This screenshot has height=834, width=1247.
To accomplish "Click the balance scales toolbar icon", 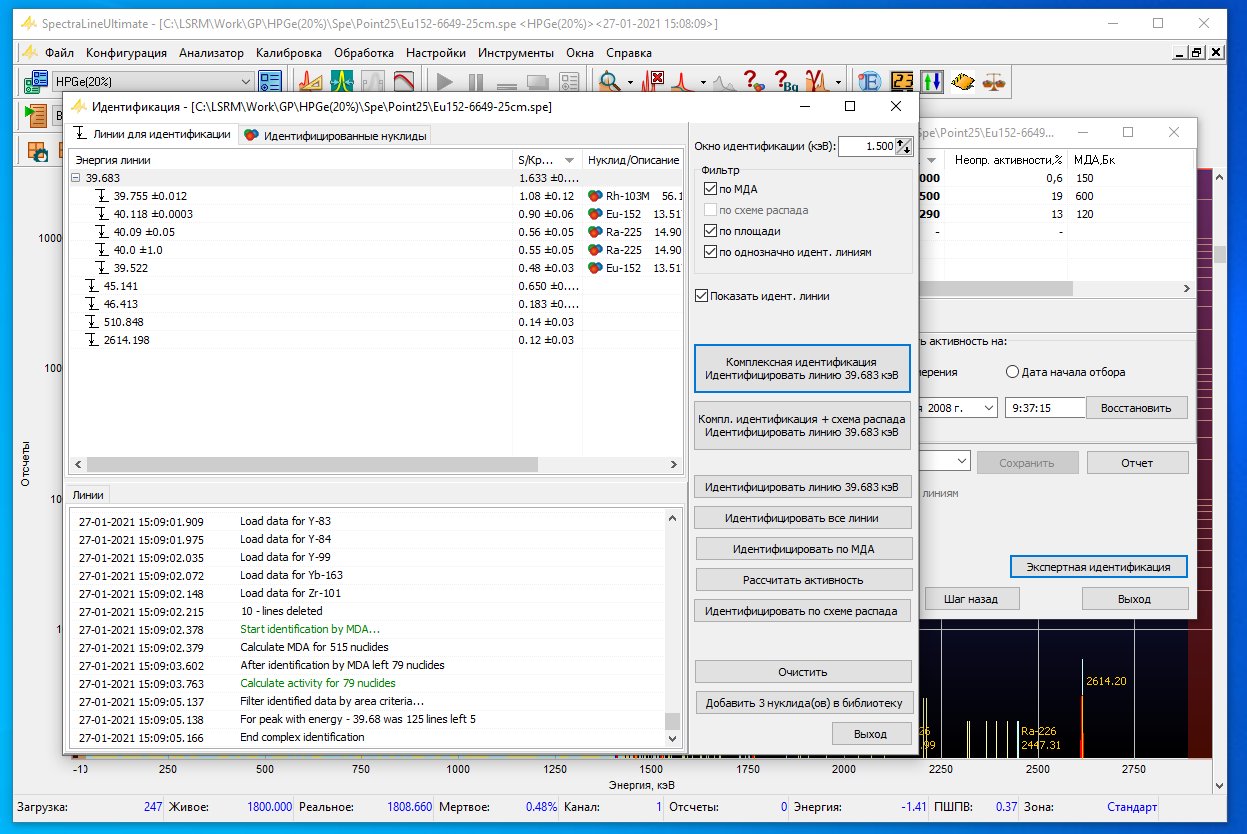I will tap(994, 82).
